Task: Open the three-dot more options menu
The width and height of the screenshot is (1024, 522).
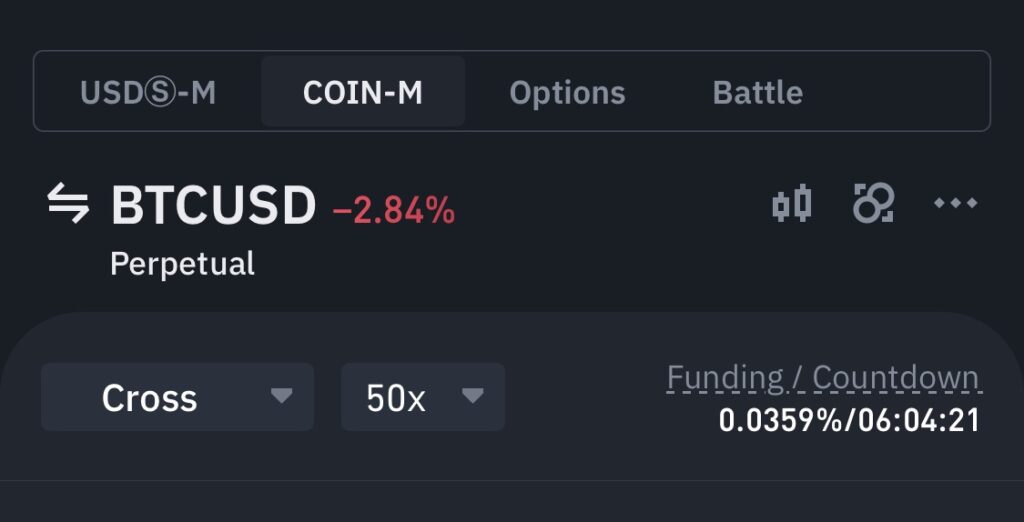Action: tap(955, 203)
